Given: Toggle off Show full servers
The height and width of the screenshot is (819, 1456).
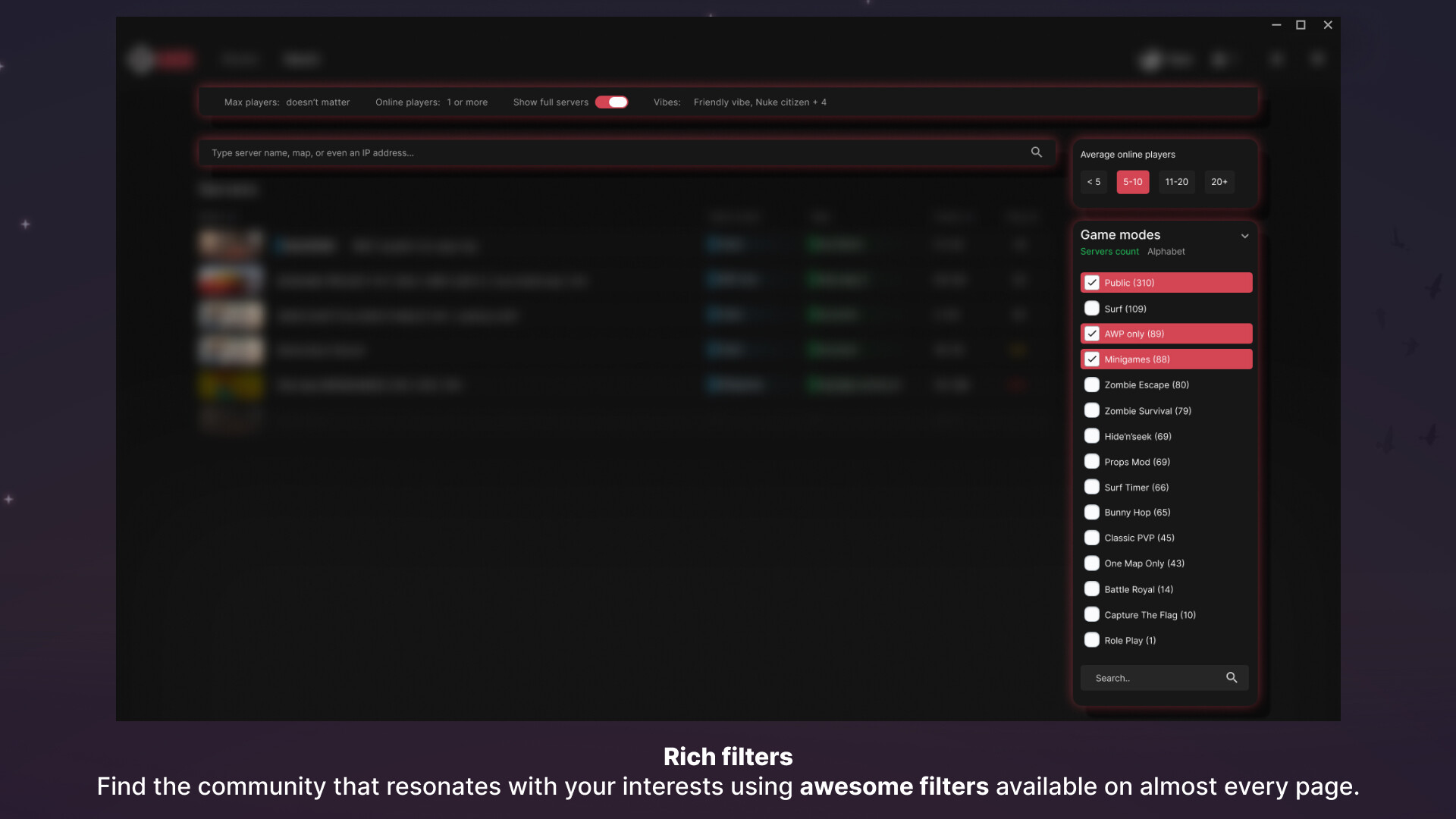Looking at the screenshot, I should click(x=611, y=102).
